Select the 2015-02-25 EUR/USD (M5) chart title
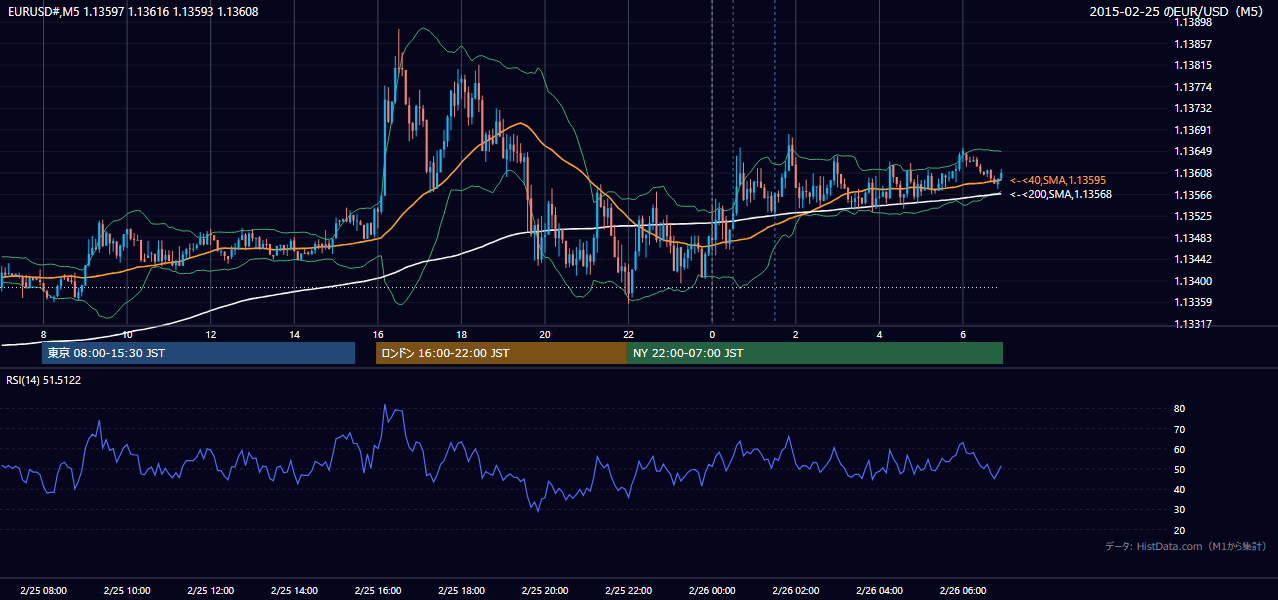 [x=1178, y=11]
